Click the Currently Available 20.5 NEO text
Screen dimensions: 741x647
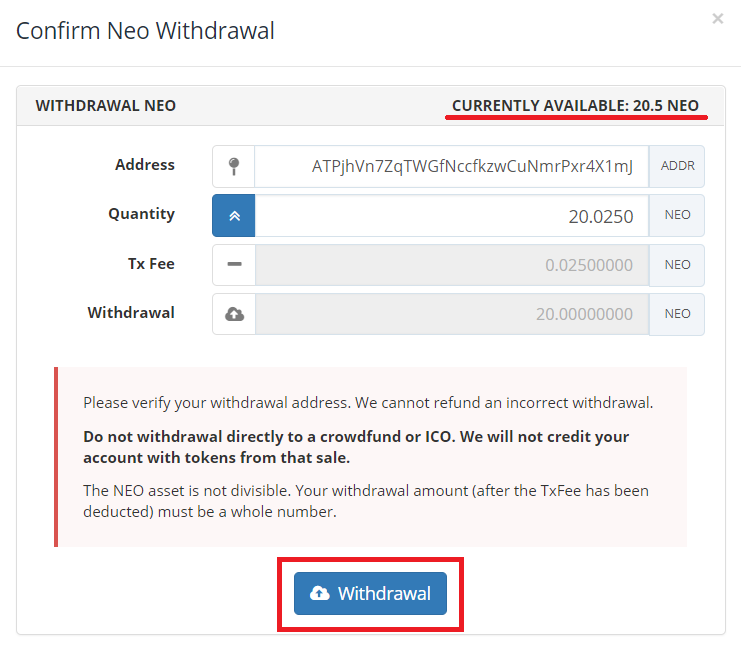[575, 106]
